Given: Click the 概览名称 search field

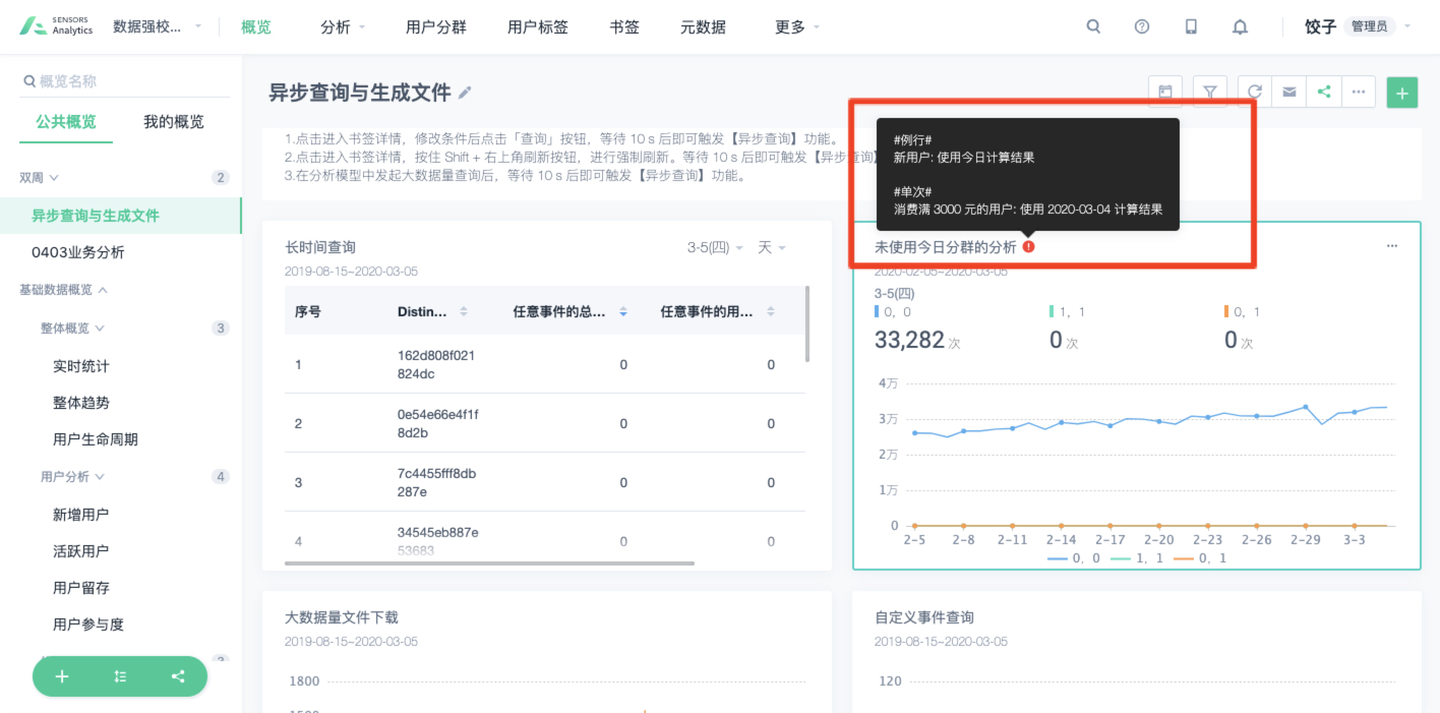Looking at the screenshot, I should (x=125, y=81).
